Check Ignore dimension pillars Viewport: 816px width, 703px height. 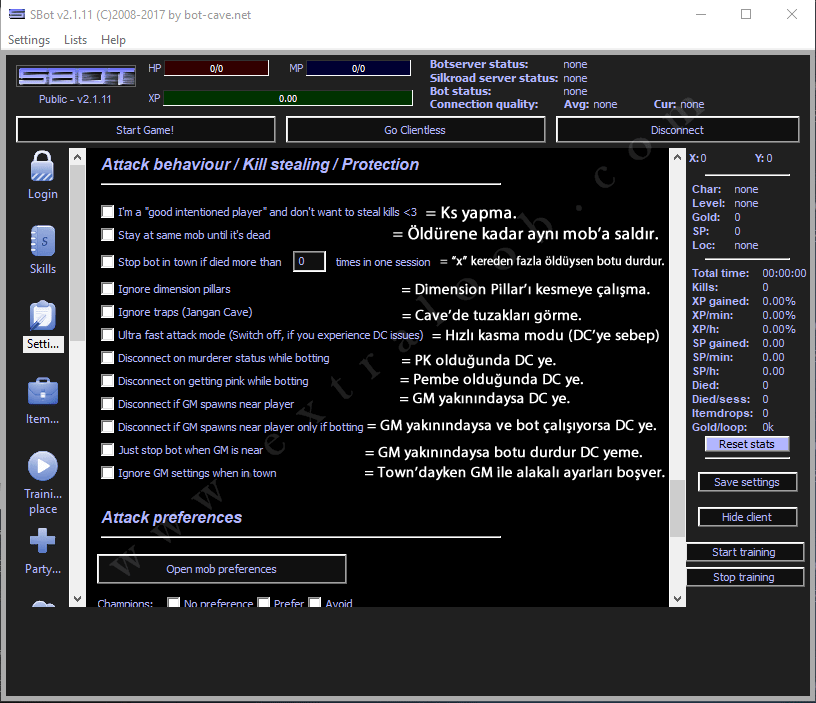pos(108,289)
